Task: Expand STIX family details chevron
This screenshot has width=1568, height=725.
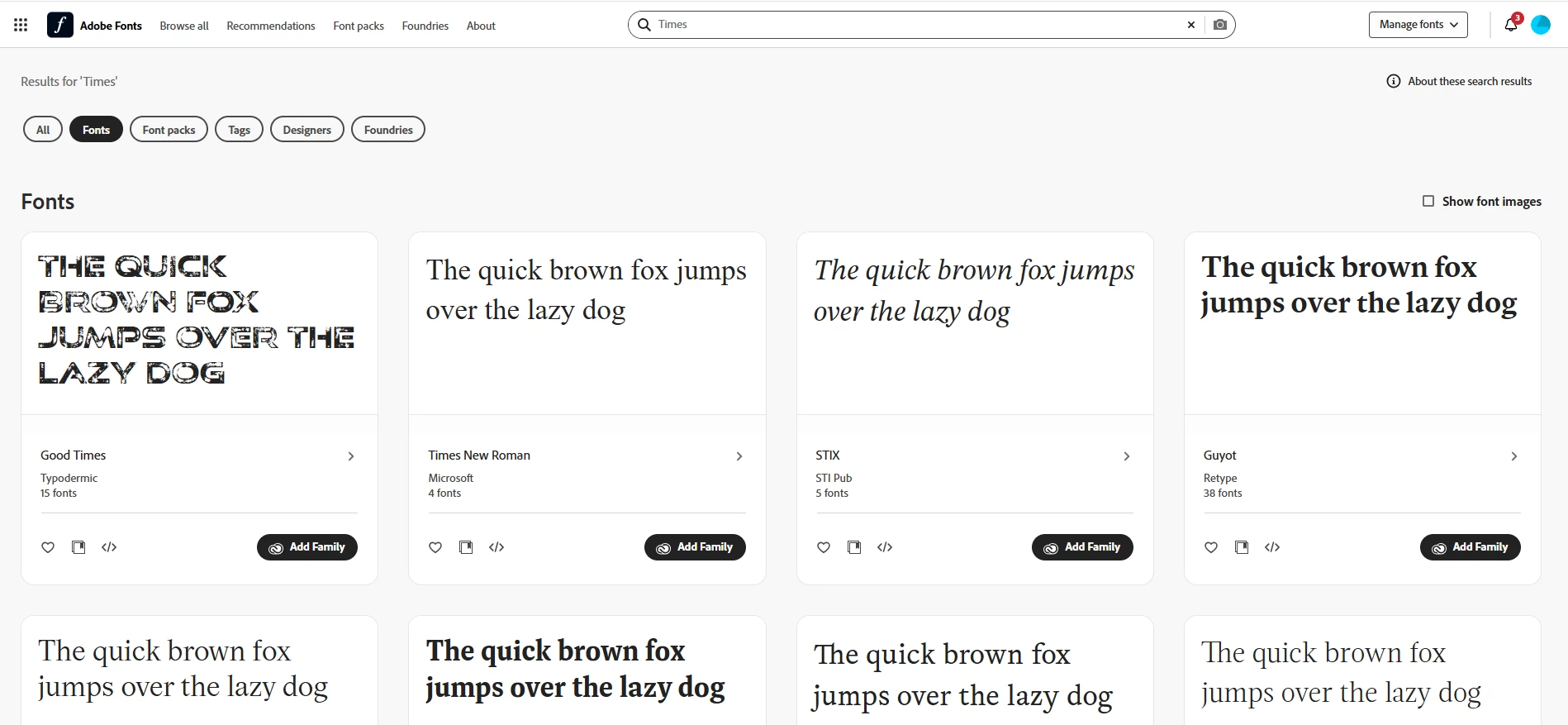Action: pos(1127,456)
